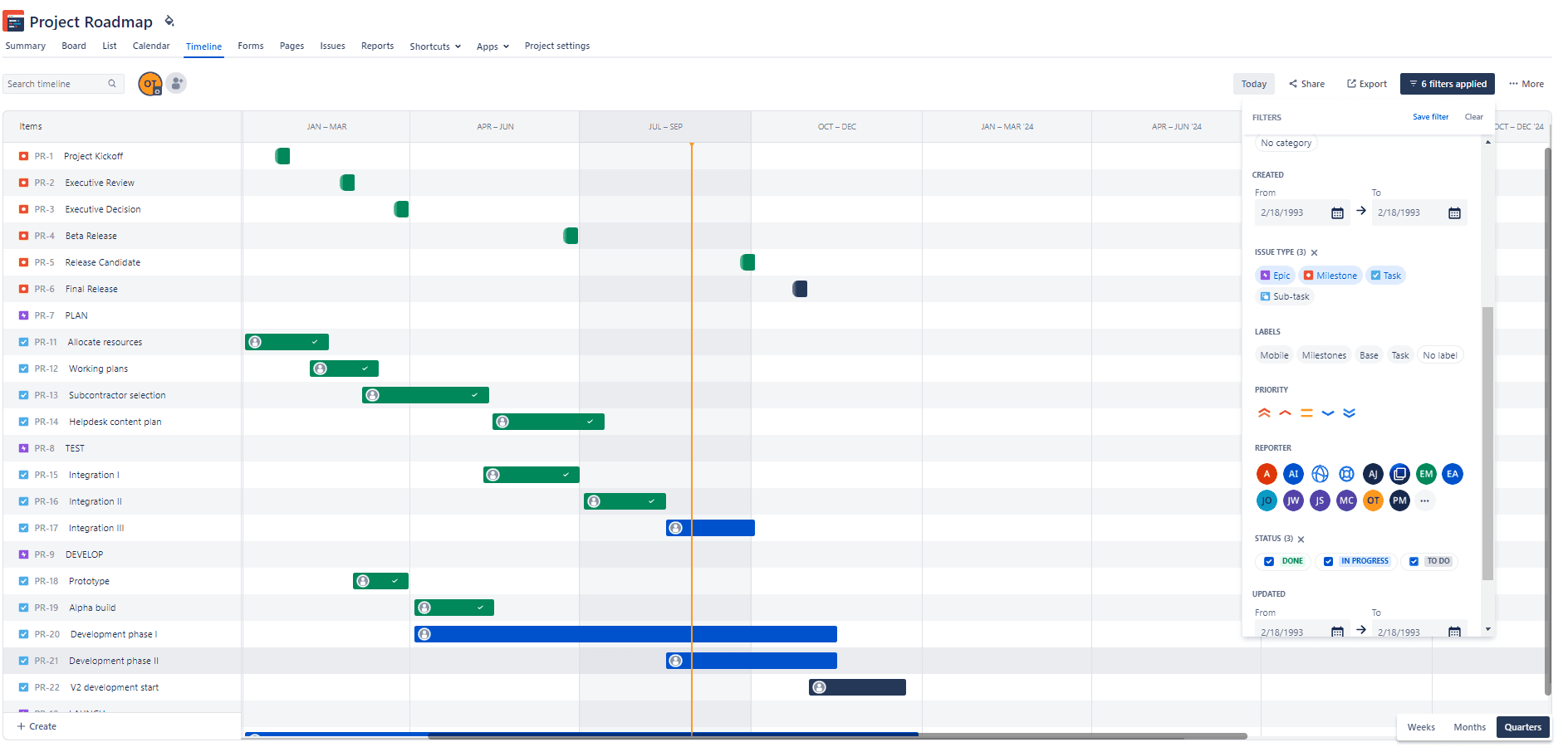
Task: Filter by the OT reporter avatar
Action: (1373, 500)
